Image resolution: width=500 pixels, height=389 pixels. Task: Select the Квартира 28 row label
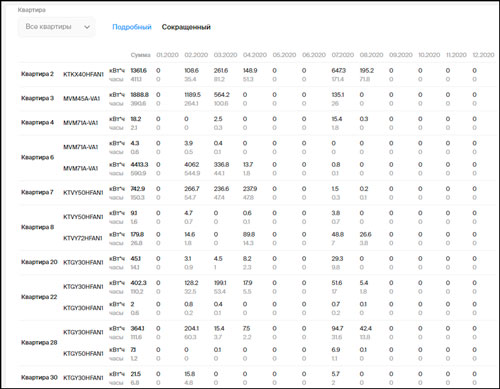(39, 342)
